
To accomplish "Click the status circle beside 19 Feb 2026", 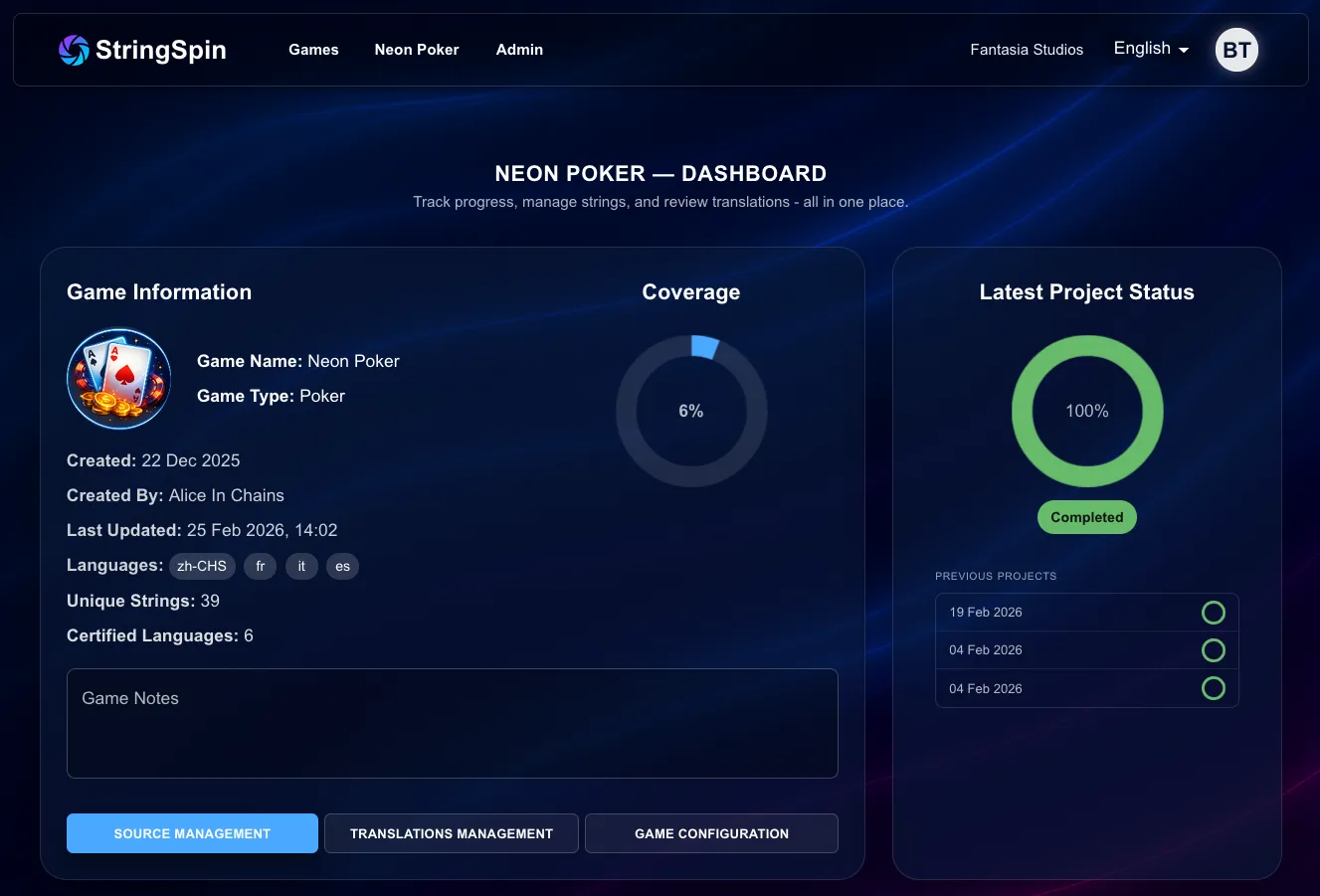I will (1213, 613).
